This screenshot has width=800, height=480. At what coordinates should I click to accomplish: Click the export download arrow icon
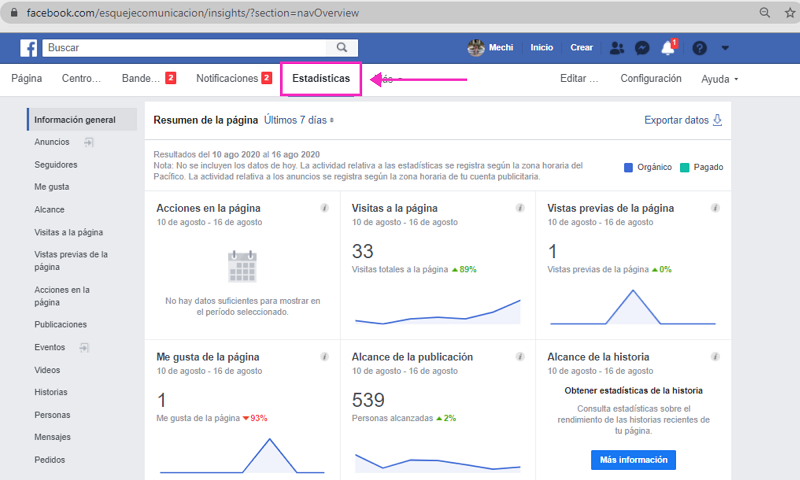717,120
